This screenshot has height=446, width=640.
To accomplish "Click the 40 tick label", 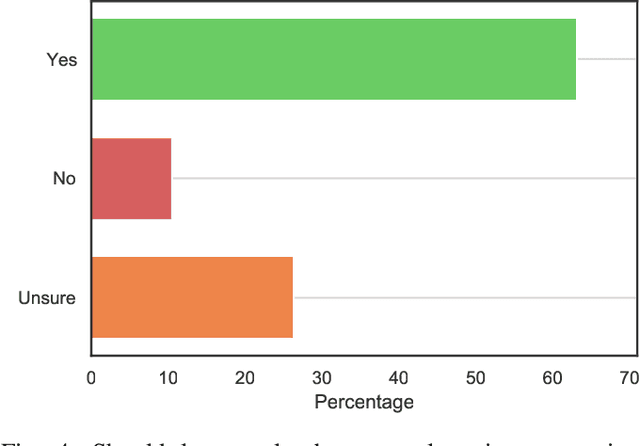I will [x=399, y=377].
